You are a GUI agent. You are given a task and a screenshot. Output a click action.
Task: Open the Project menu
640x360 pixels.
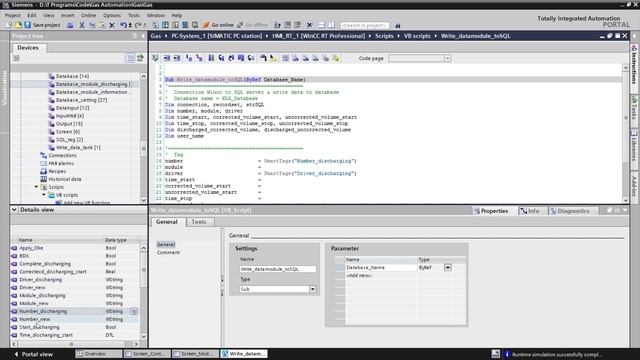[13, 15]
